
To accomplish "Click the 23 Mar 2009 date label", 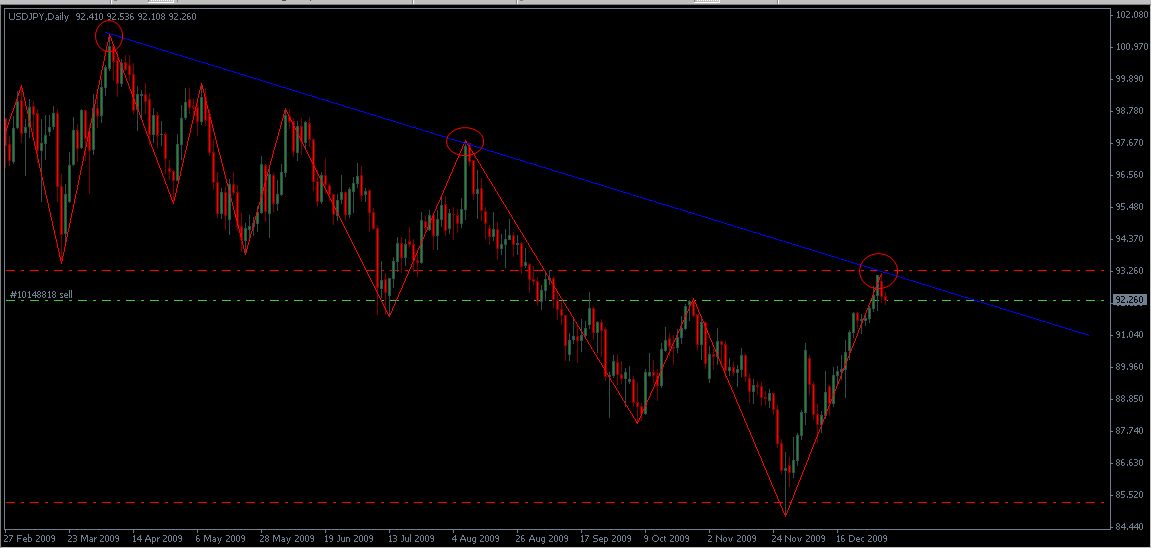I will coord(93,538).
